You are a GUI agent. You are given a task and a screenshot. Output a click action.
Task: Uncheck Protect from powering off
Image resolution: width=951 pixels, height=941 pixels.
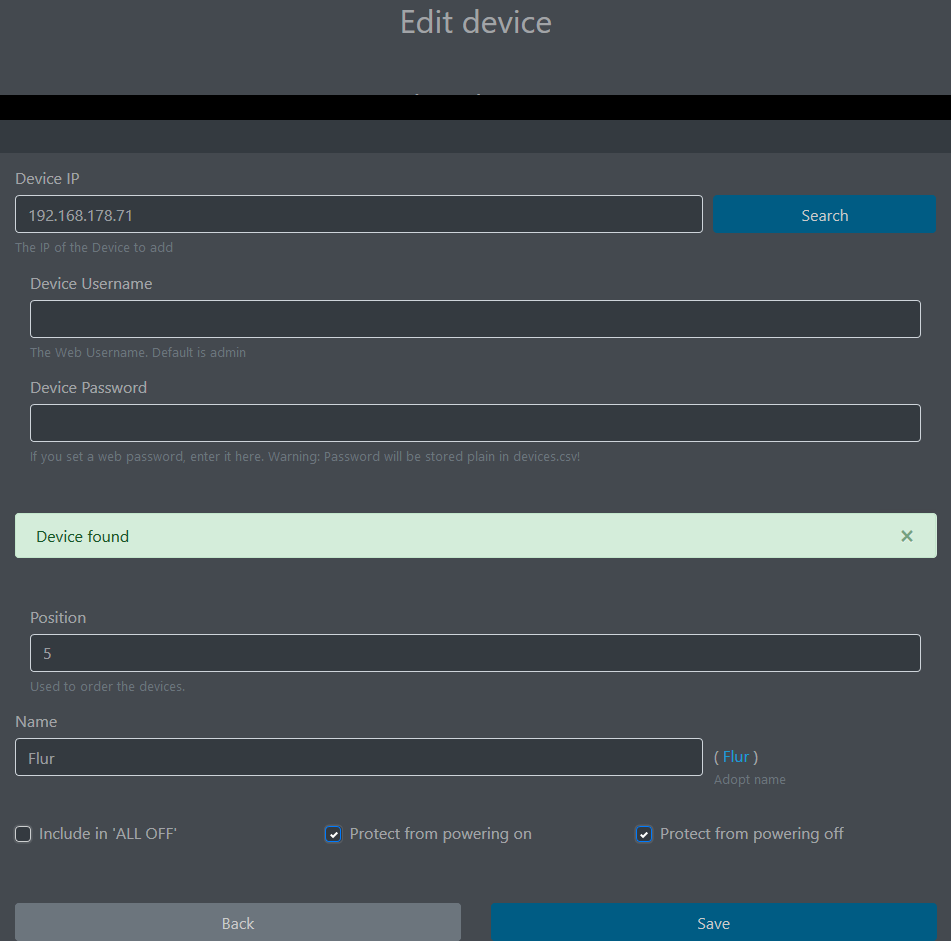coord(644,833)
